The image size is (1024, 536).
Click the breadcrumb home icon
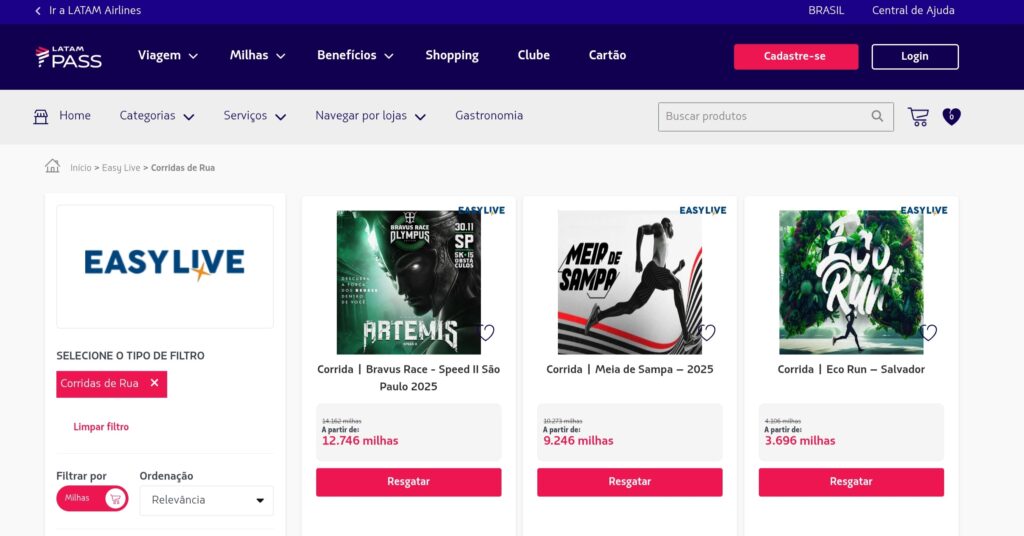point(53,166)
